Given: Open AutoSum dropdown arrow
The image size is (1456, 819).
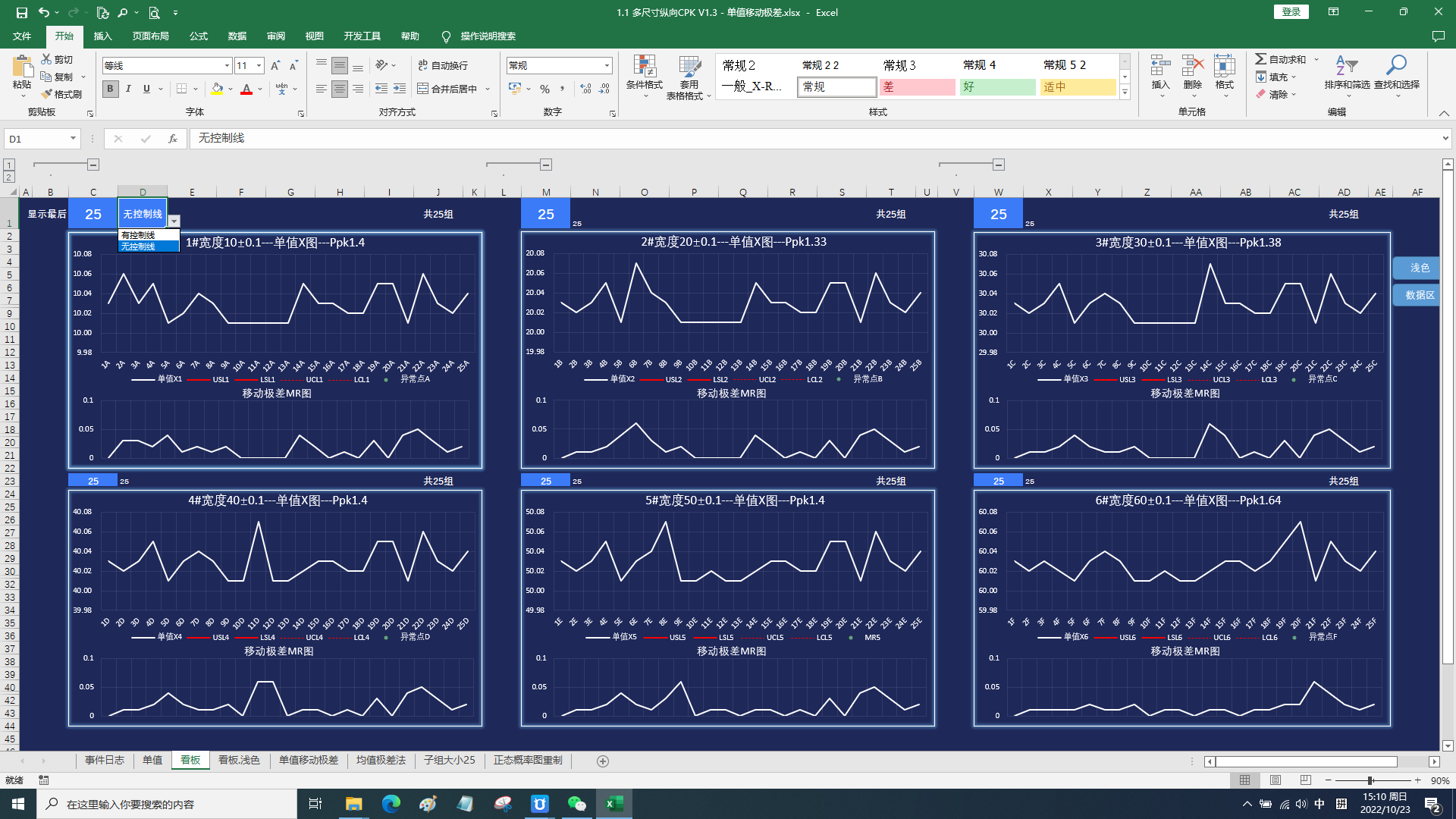Looking at the screenshot, I should point(1317,59).
